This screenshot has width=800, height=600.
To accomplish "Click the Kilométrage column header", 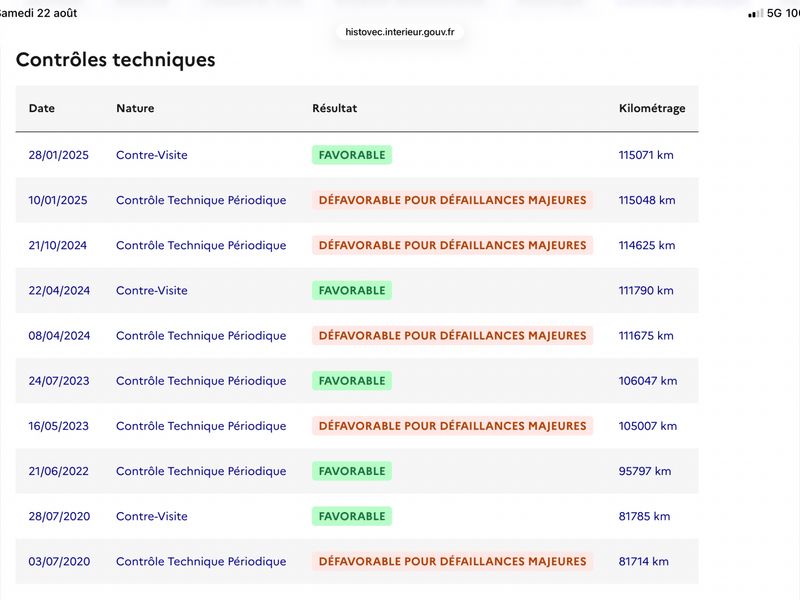I will 652,108.
